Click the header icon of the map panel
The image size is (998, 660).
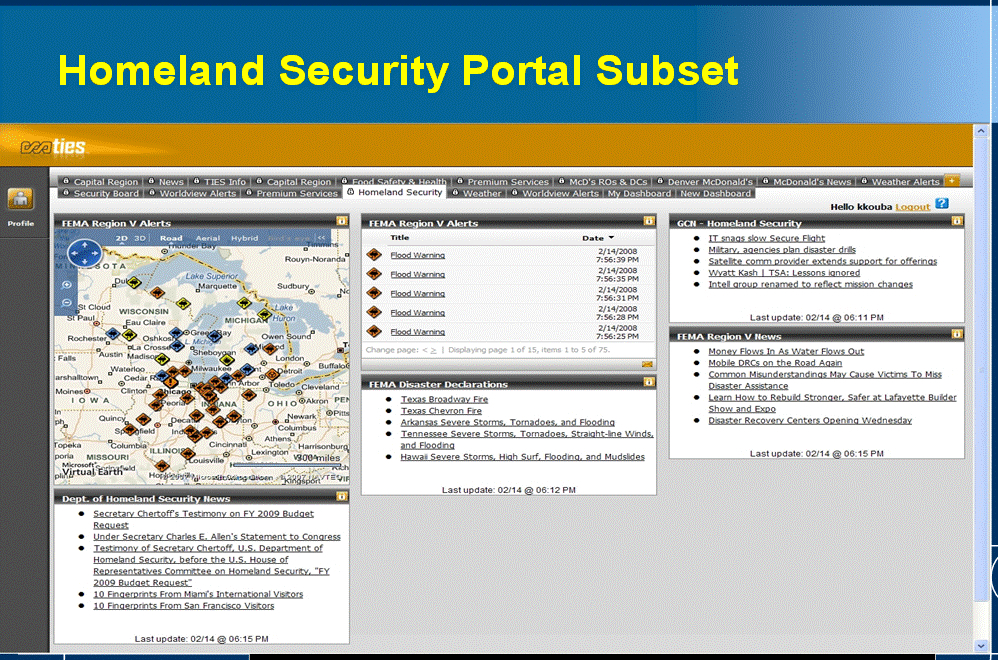tap(342, 221)
